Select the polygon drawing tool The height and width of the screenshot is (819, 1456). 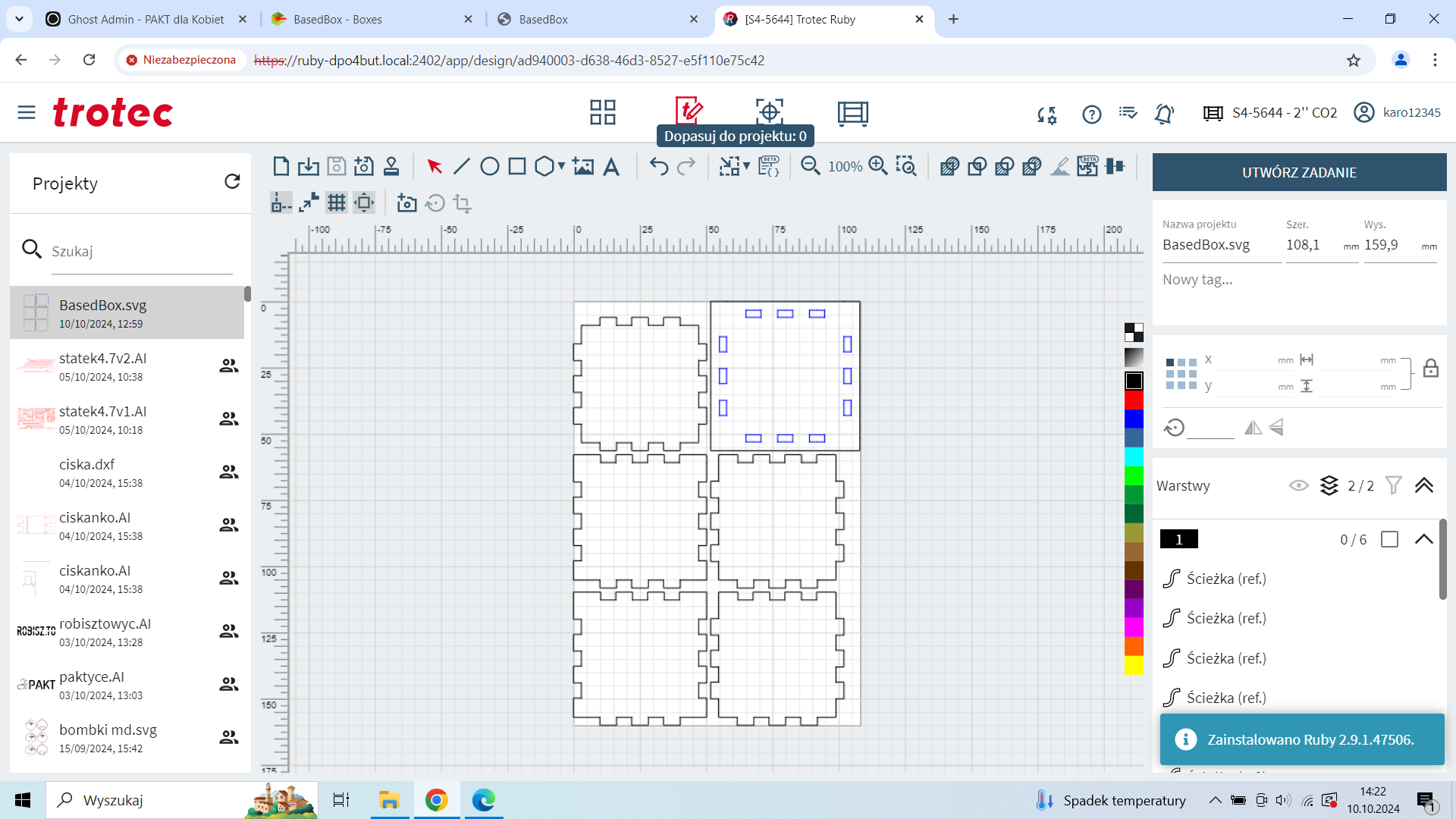[544, 166]
